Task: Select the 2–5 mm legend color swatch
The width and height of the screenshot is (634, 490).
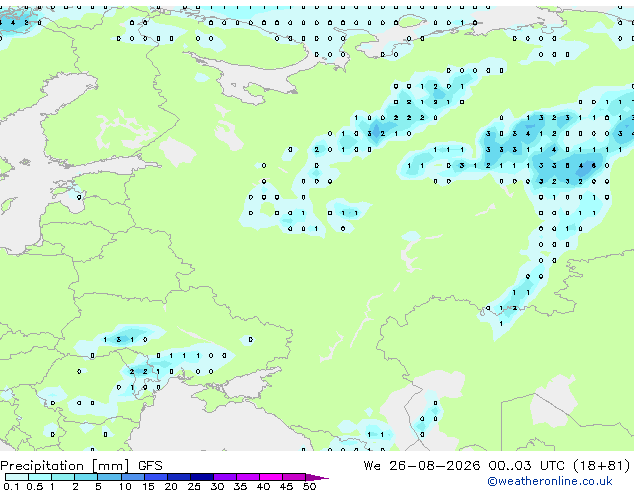Action: [x=86, y=477]
